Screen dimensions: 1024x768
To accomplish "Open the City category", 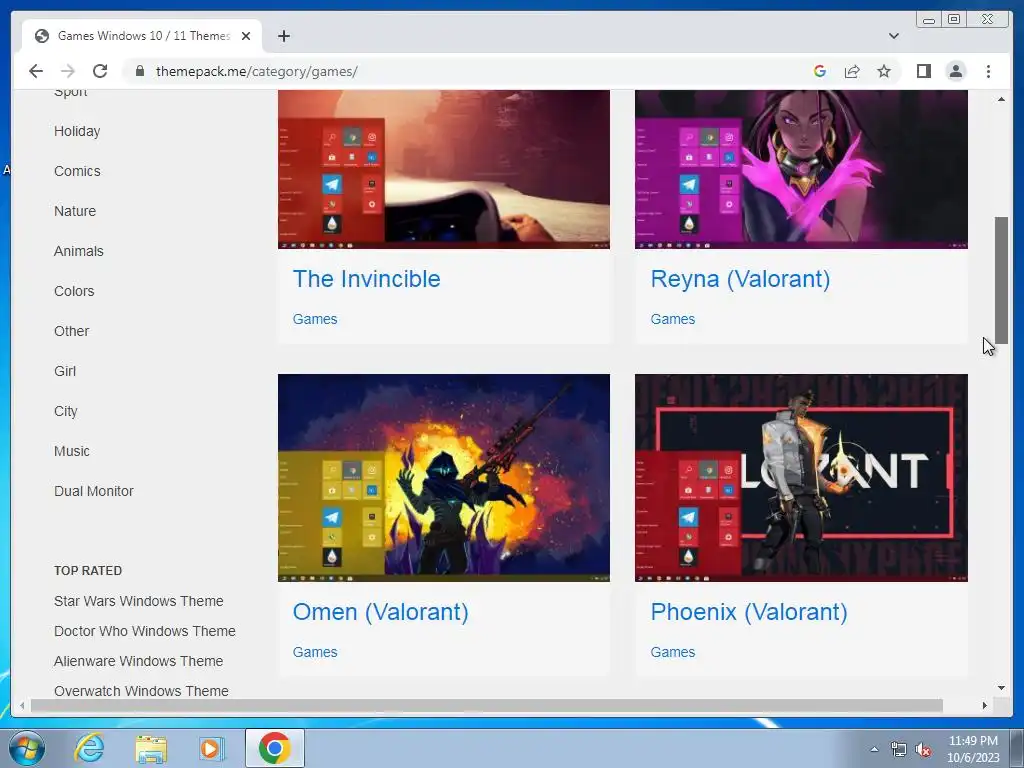I will (x=65, y=411).
